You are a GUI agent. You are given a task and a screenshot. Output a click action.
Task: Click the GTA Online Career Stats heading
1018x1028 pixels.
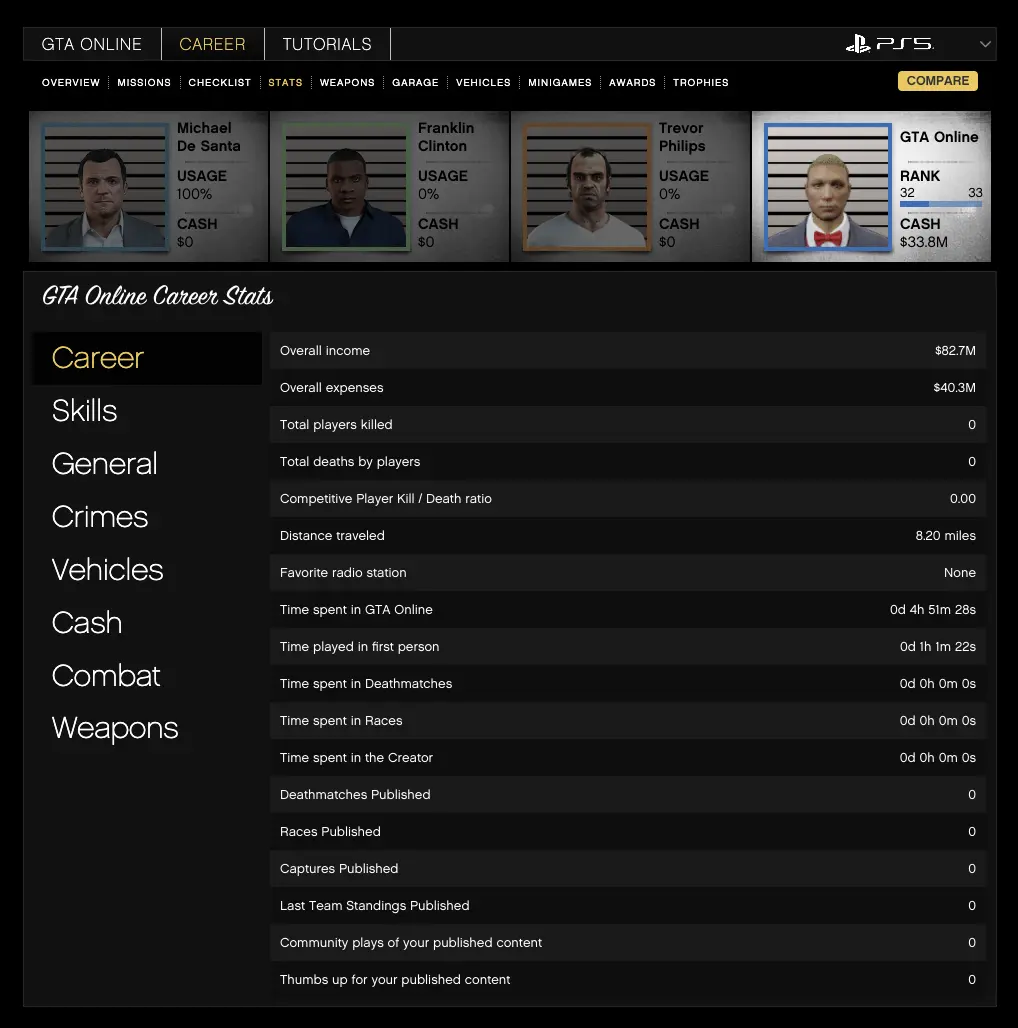click(x=157, y=297)
